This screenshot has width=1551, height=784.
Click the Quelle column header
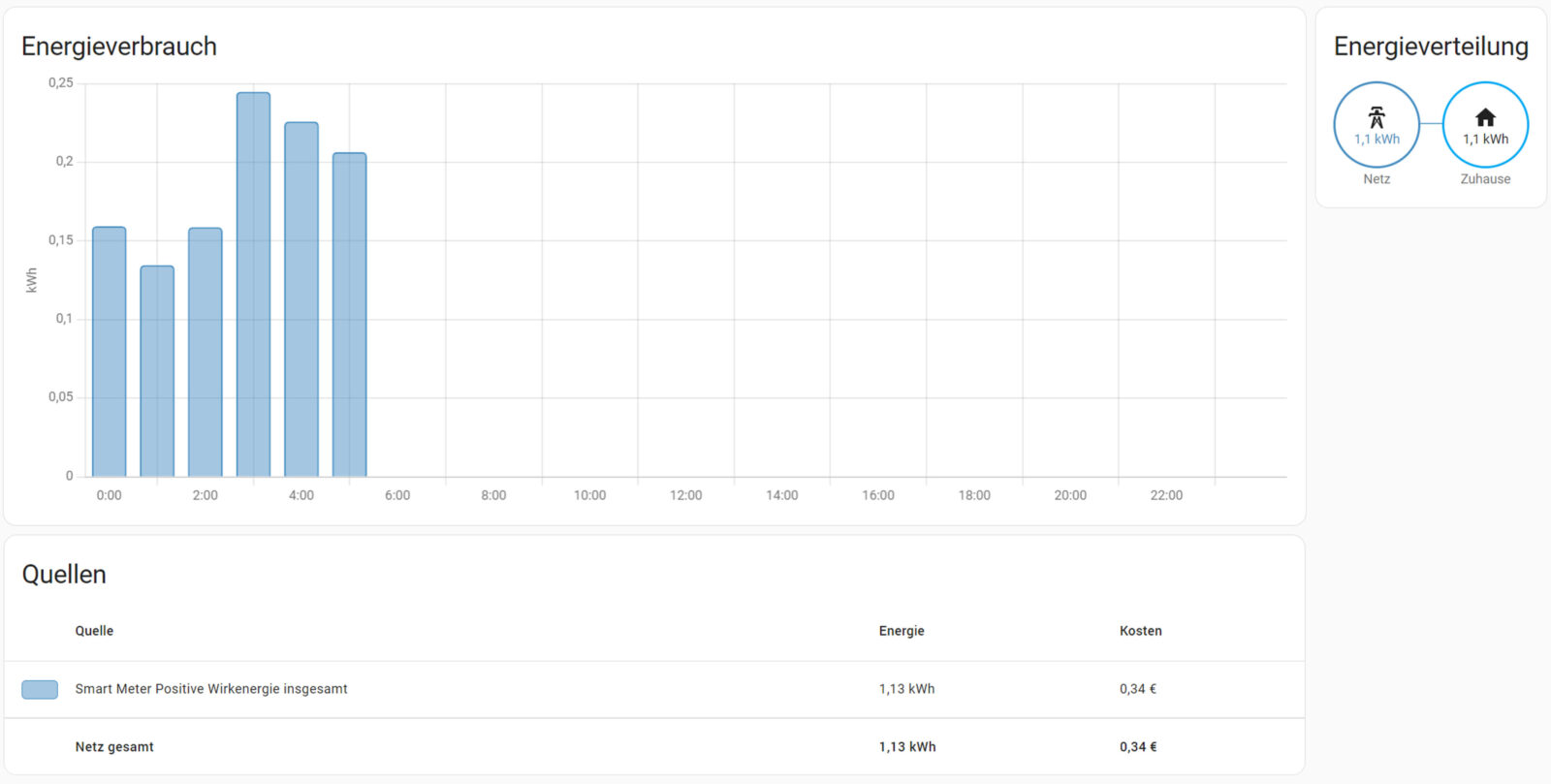coord(94,631)
